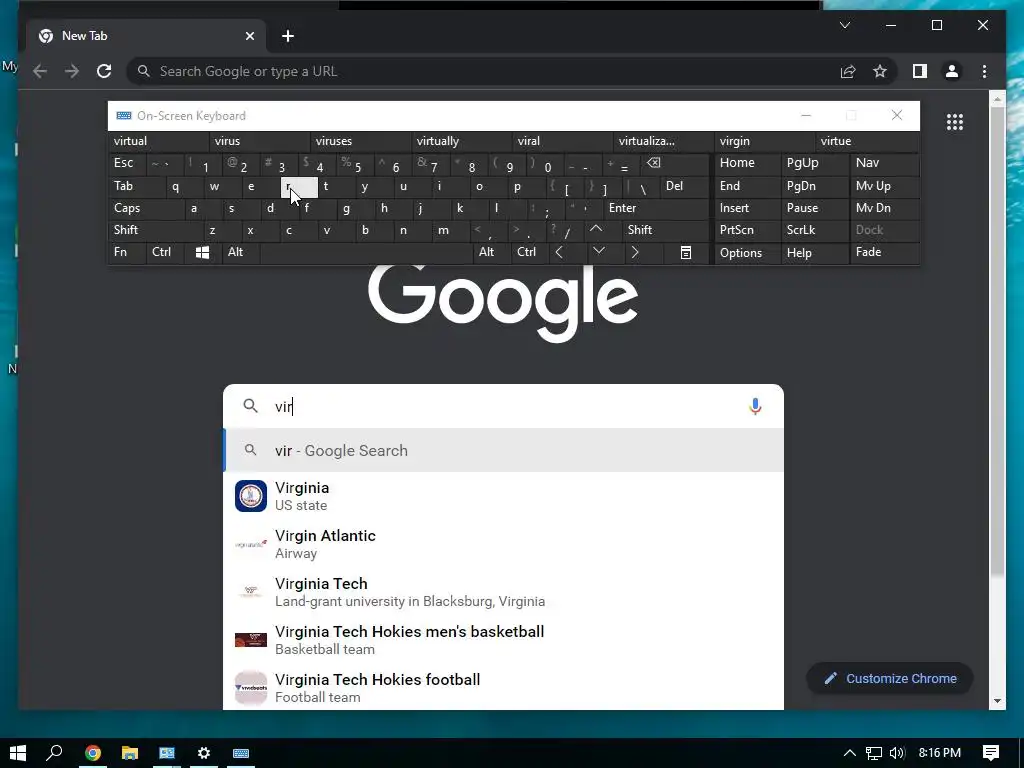This screenshot has height=768, width=1024.
Task: Reload the page with Chrome's refresh icon
Action: click(x=104, y=71)
